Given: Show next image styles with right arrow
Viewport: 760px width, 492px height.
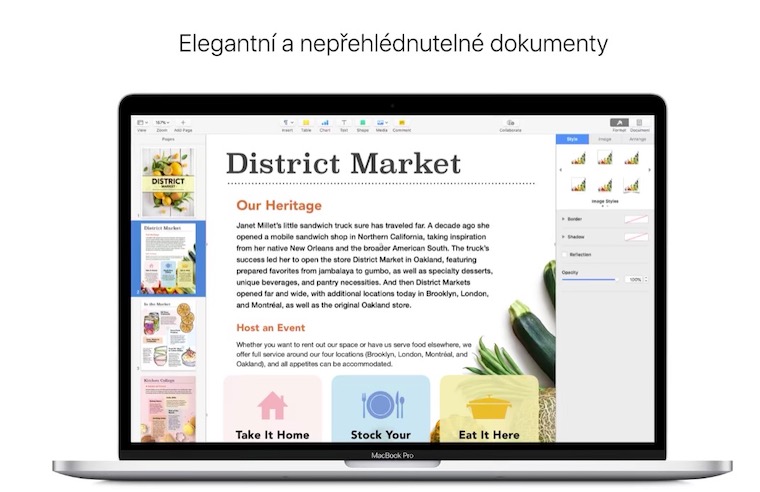Looking at the screenshot, I should [x=649, y=170].
